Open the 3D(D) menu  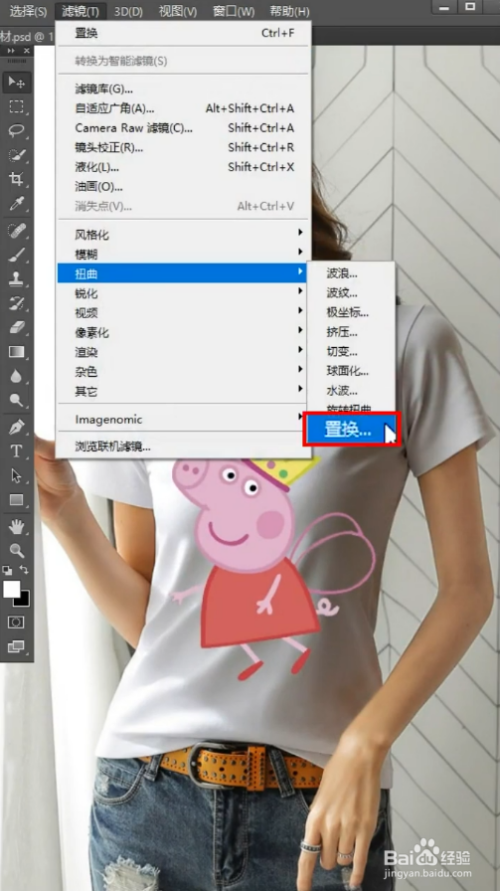coord(128,11)
